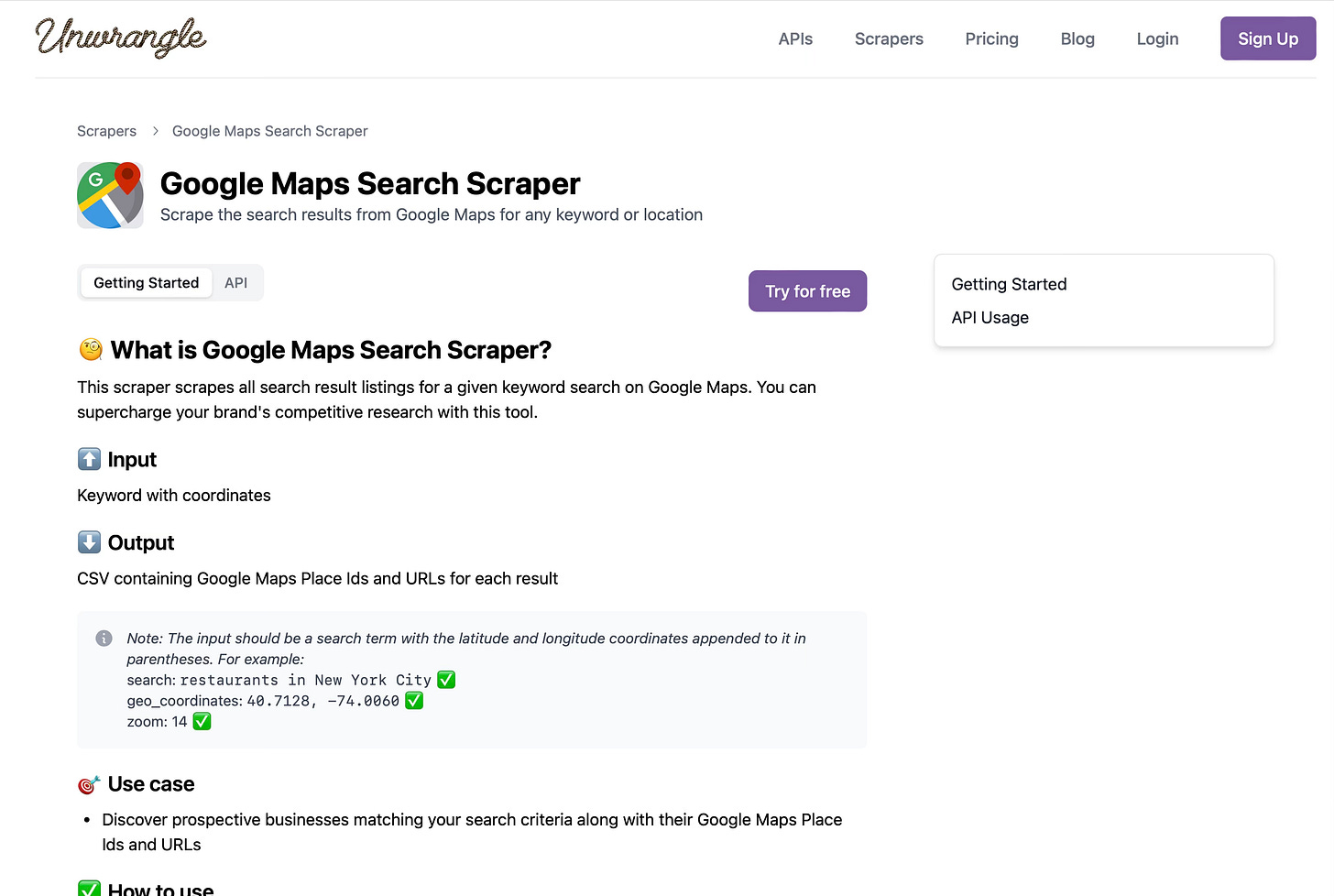Go to the Pricing page
Image resolution: width=1334 pixels, height=896 pixels.
[x=991, y=38]
